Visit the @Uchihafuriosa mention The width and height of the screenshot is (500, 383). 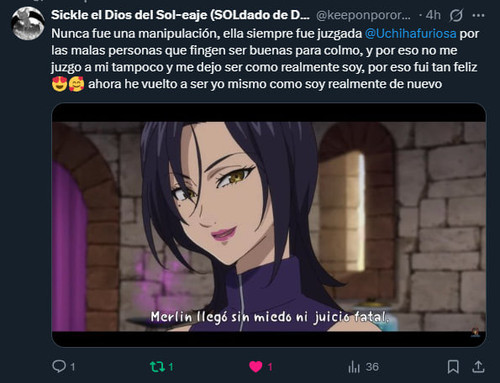(x=411, y=34)
